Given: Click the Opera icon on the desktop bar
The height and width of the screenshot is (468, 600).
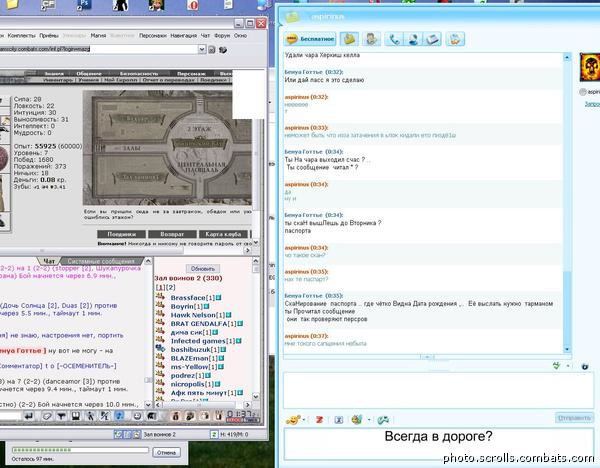Looking at the screenshot, I should click(x=192, y=5).
